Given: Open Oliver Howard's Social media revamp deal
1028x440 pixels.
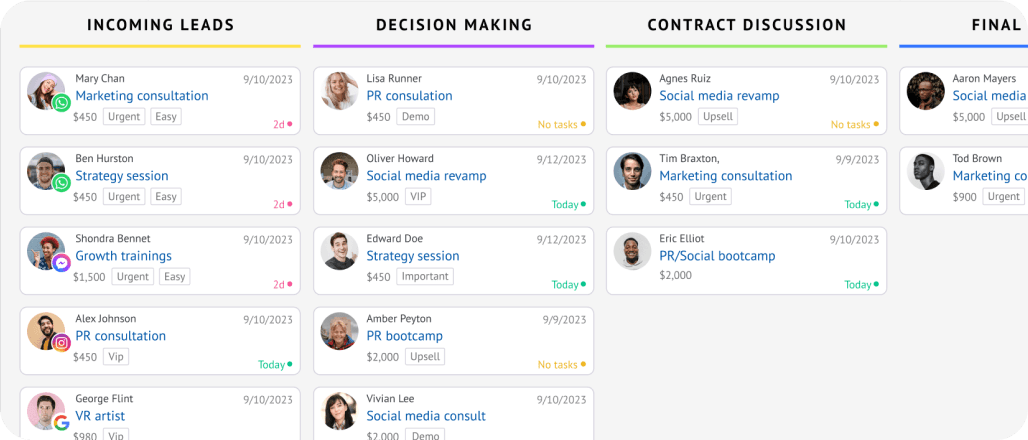Looking at the screenshot, I should (426, 176).
